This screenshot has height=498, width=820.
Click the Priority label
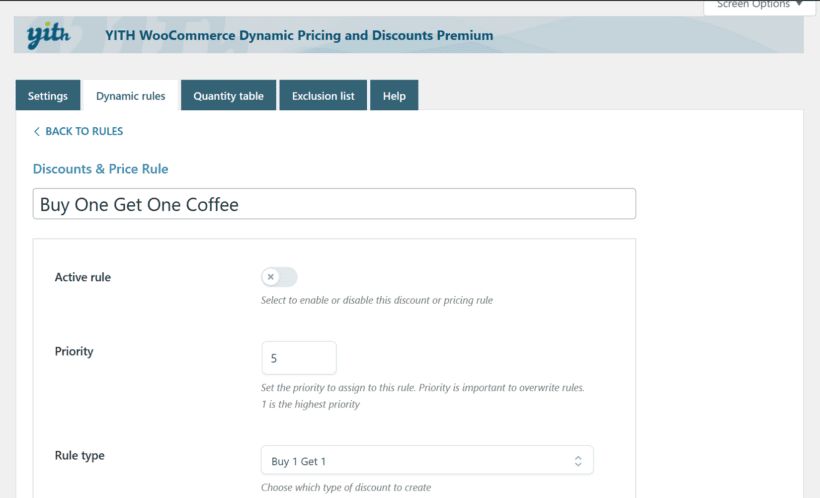pyautogui.click(x=74, y=351)
